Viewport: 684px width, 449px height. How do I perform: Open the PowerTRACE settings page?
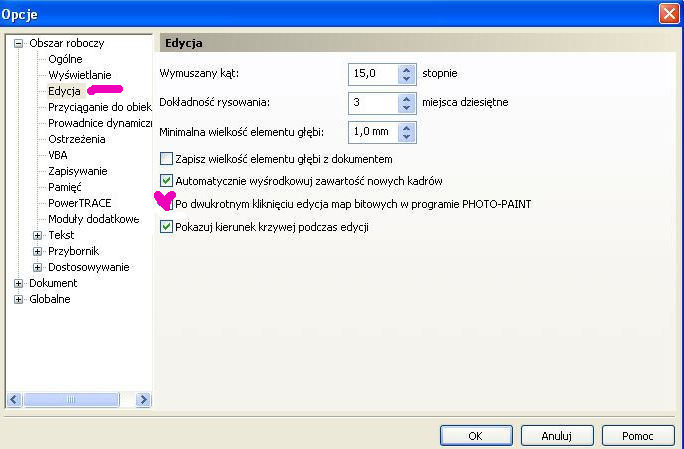[80, 203]
